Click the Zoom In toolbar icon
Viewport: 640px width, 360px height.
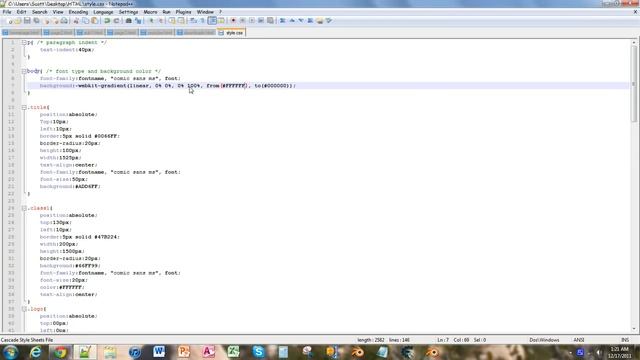pos(151,20)
